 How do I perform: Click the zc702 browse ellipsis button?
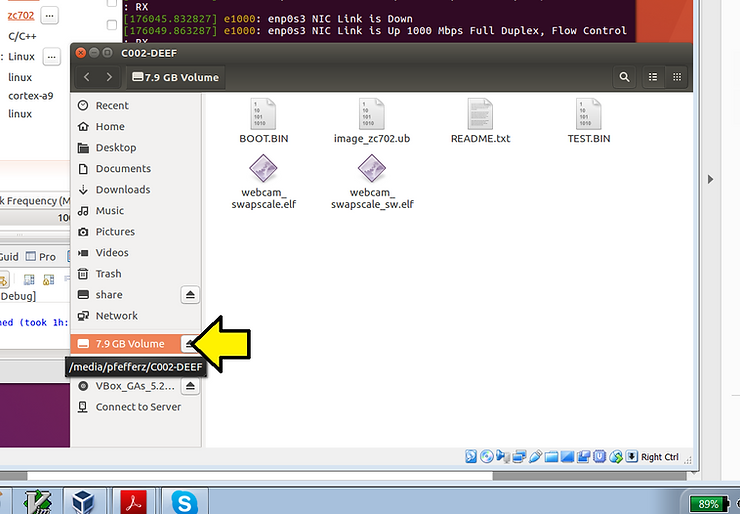click(x=49, y=15)
